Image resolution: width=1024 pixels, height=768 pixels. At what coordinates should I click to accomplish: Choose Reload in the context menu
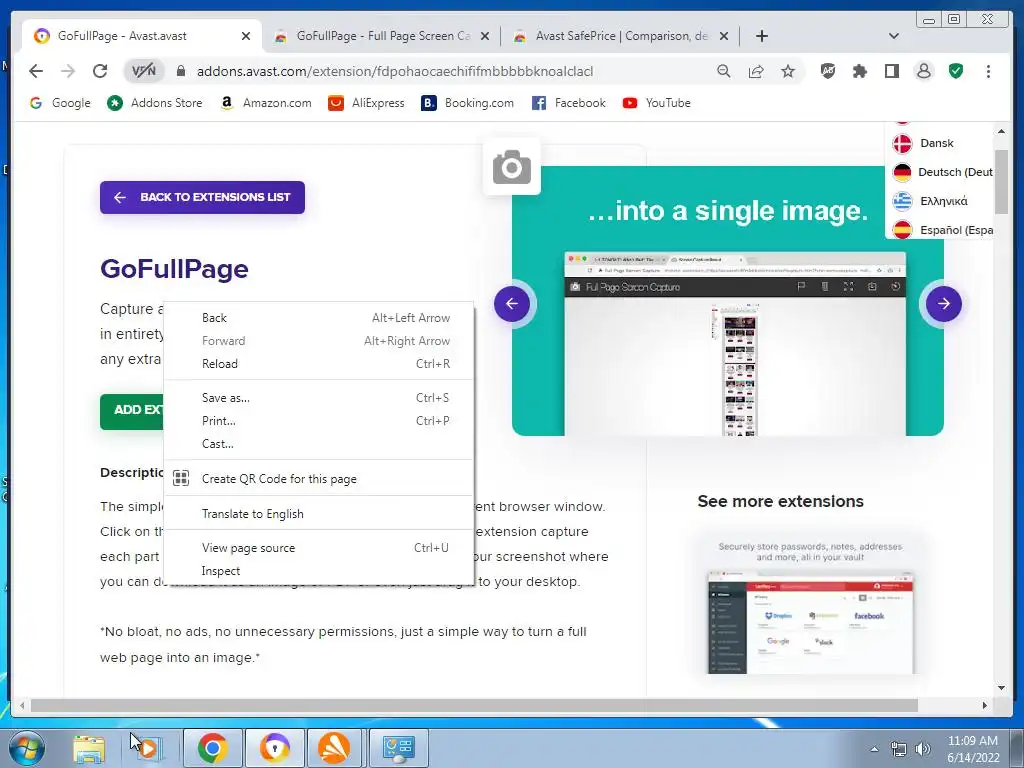click(x=319, y=364)
